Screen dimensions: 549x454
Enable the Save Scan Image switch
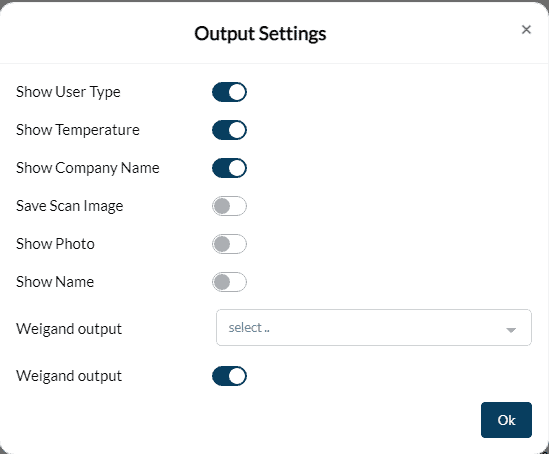click(x=229, y=206)
